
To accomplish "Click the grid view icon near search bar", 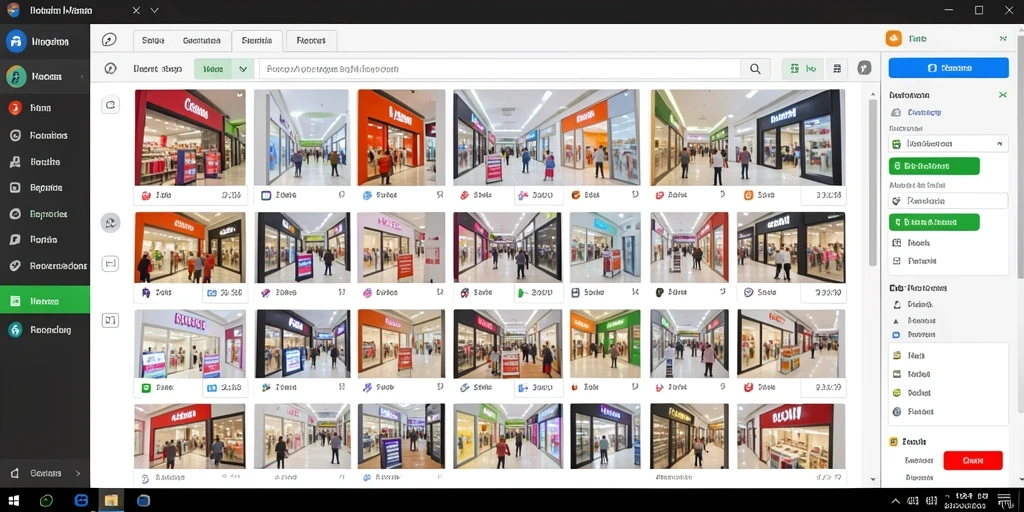I will click(x=837, y=68).
